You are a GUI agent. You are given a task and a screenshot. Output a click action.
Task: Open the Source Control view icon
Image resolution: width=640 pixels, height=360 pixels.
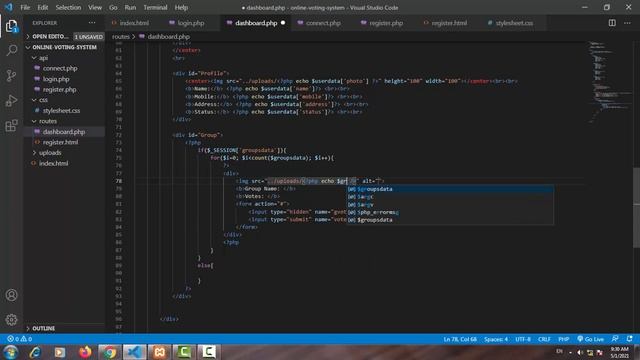click(x=11, y=76)
